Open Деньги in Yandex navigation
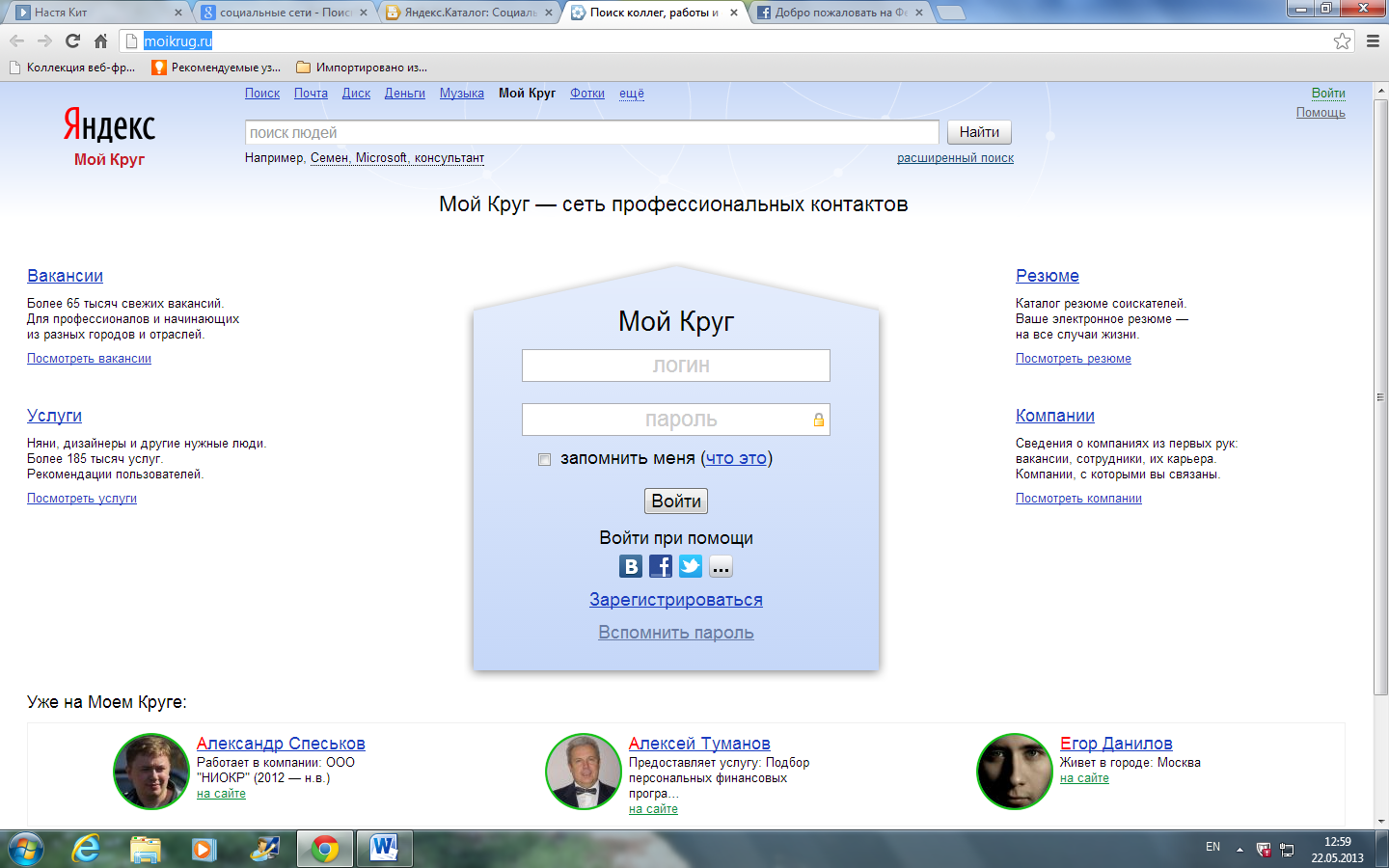Image resolution: width=1389 pixels, height=868 pixels. [405, 94]
